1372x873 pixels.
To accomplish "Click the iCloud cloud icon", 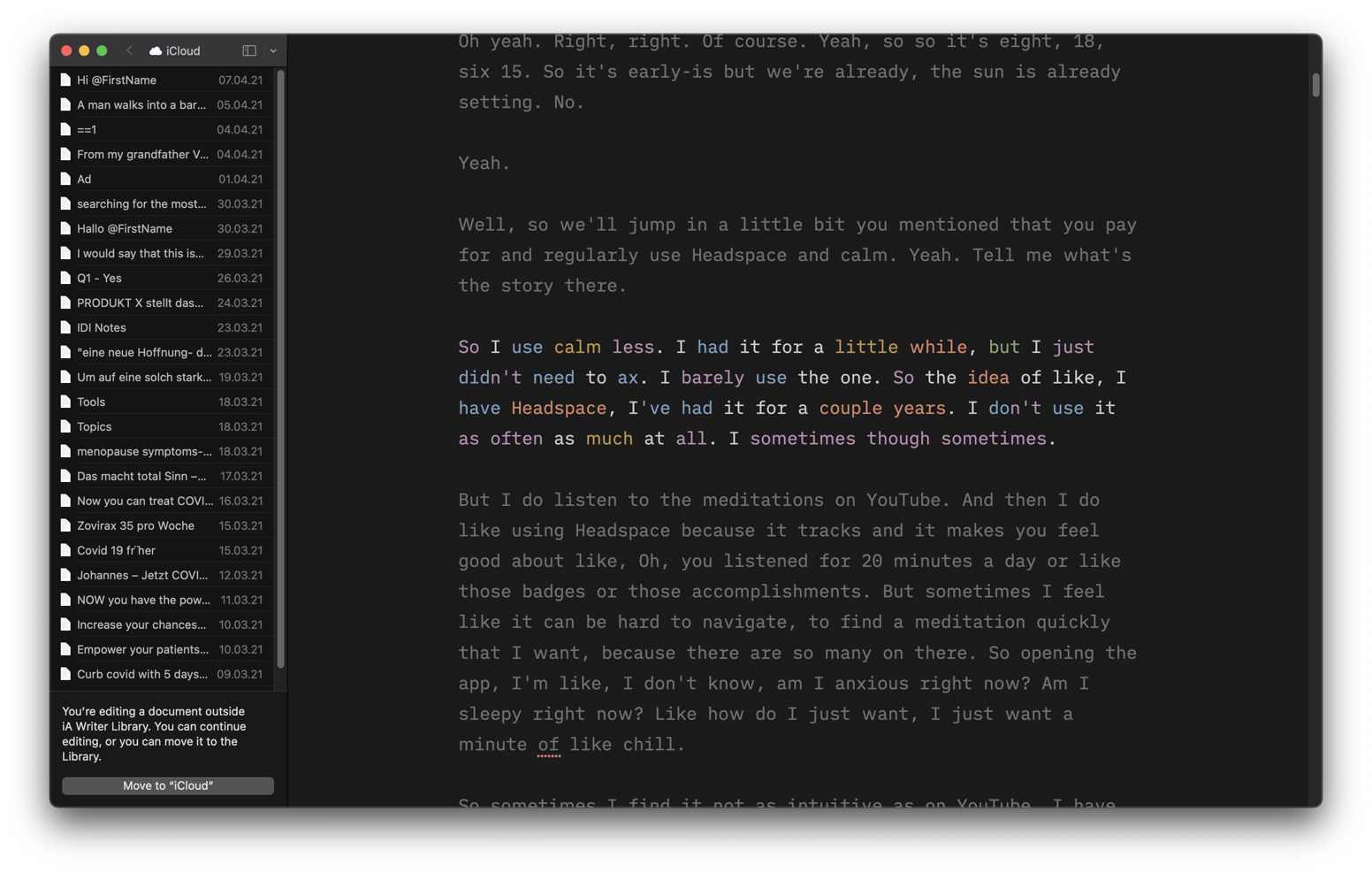I will pyautogui.click(x=156, y=50).
